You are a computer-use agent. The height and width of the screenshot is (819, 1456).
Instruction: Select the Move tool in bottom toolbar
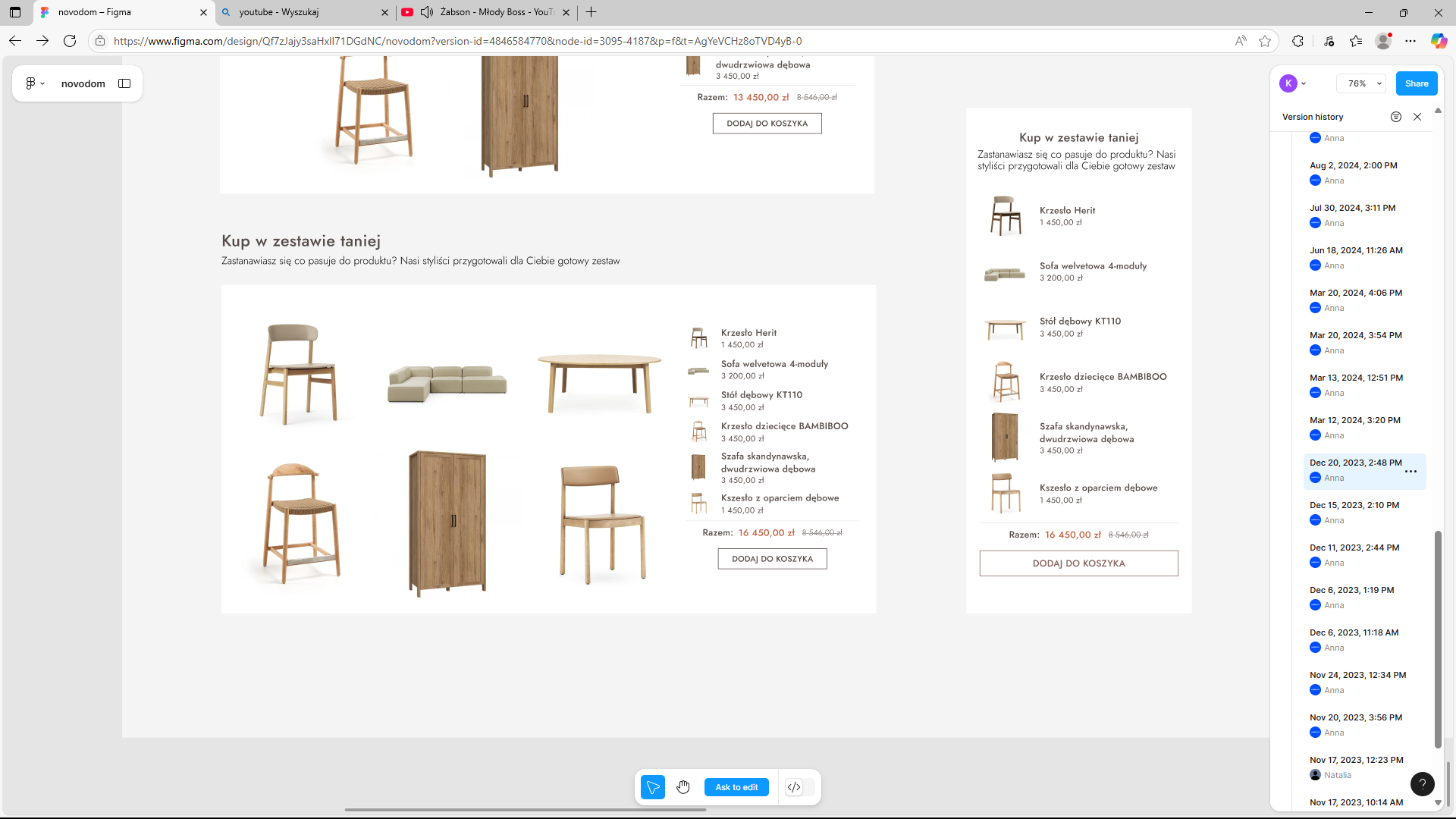pyautogui.click(x=652, y=787)
